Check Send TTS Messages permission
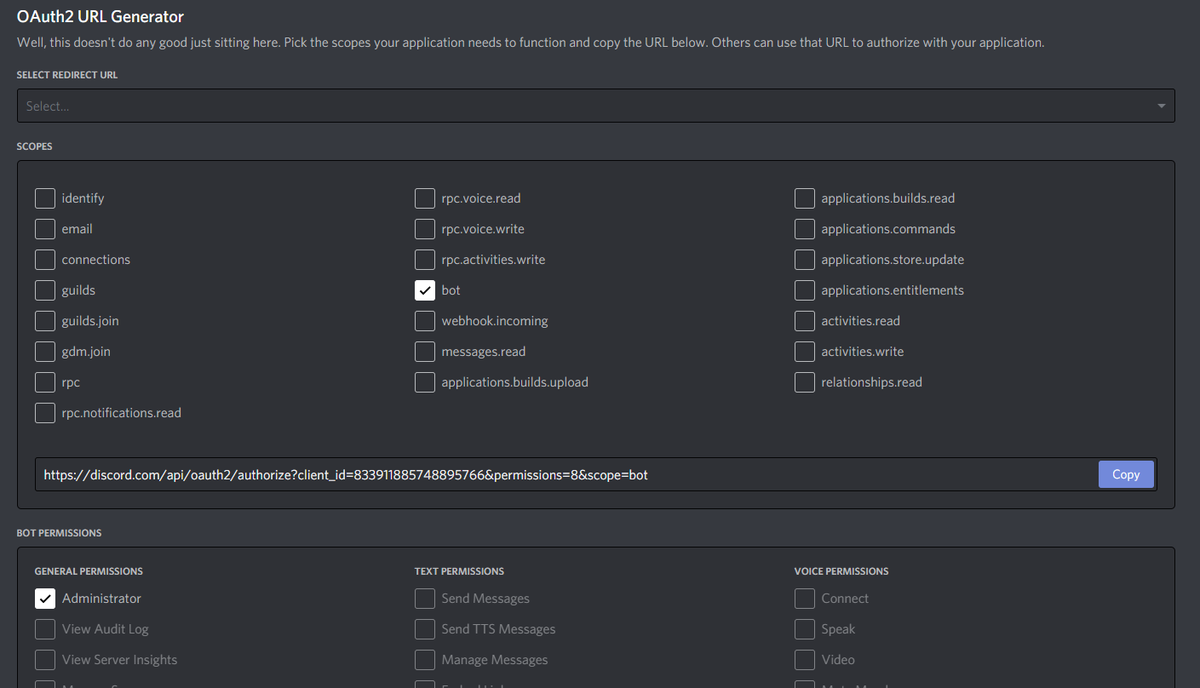1200x688 pixels. point(425,629)
